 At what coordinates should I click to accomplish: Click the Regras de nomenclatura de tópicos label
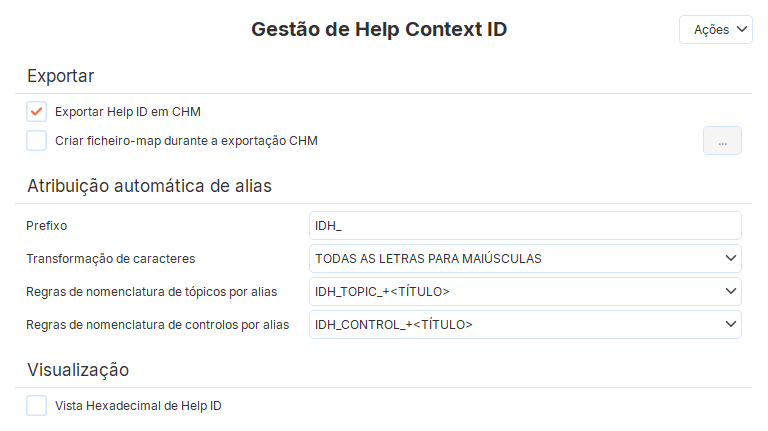click(x=151, y=292)
